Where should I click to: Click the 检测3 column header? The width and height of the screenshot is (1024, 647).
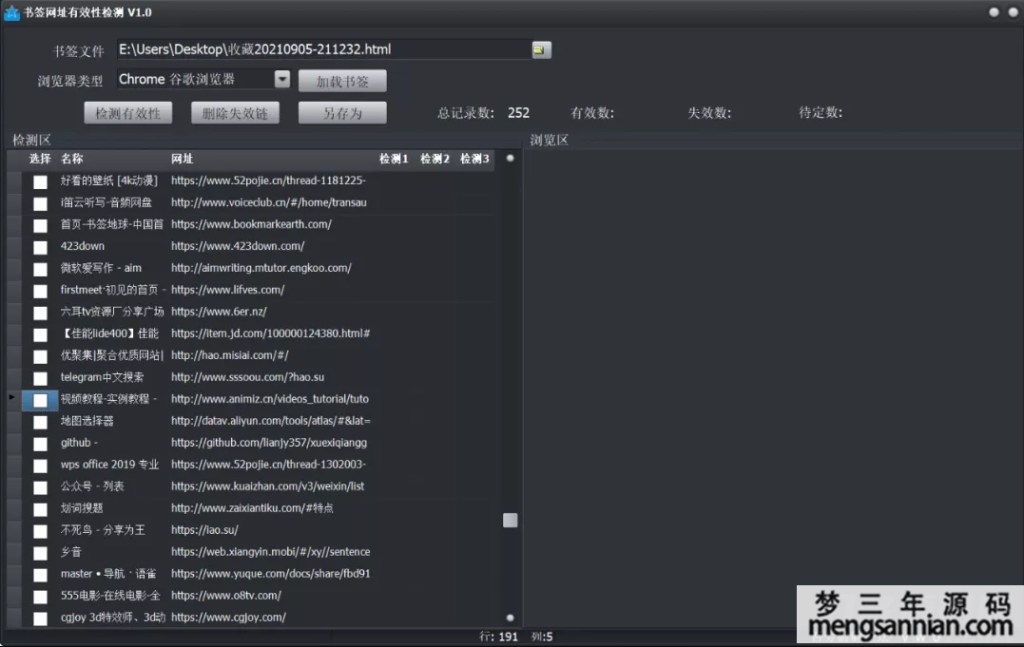pos(475,159)
